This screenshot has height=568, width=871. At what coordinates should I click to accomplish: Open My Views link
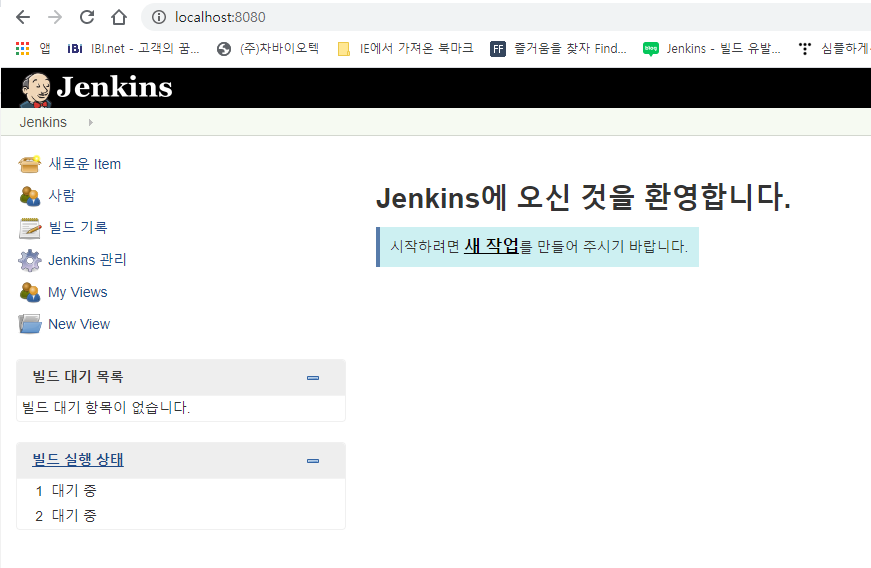[78, 292]
